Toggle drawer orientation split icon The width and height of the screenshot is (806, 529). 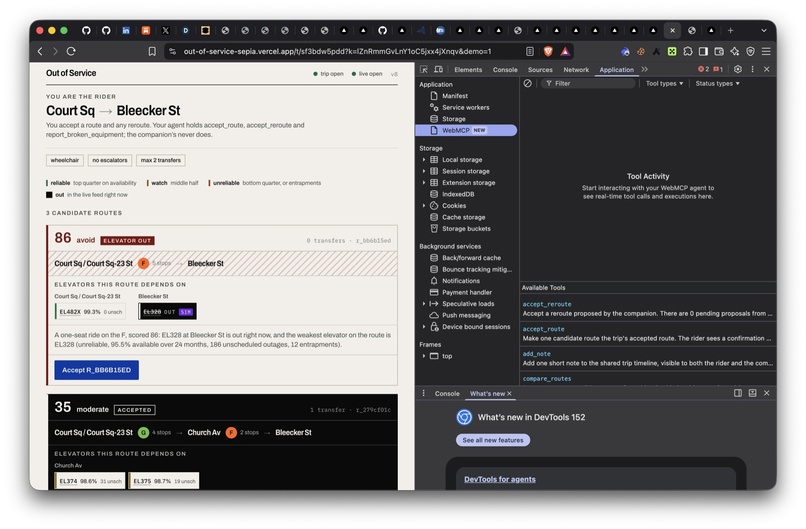[x=738, y=393]
